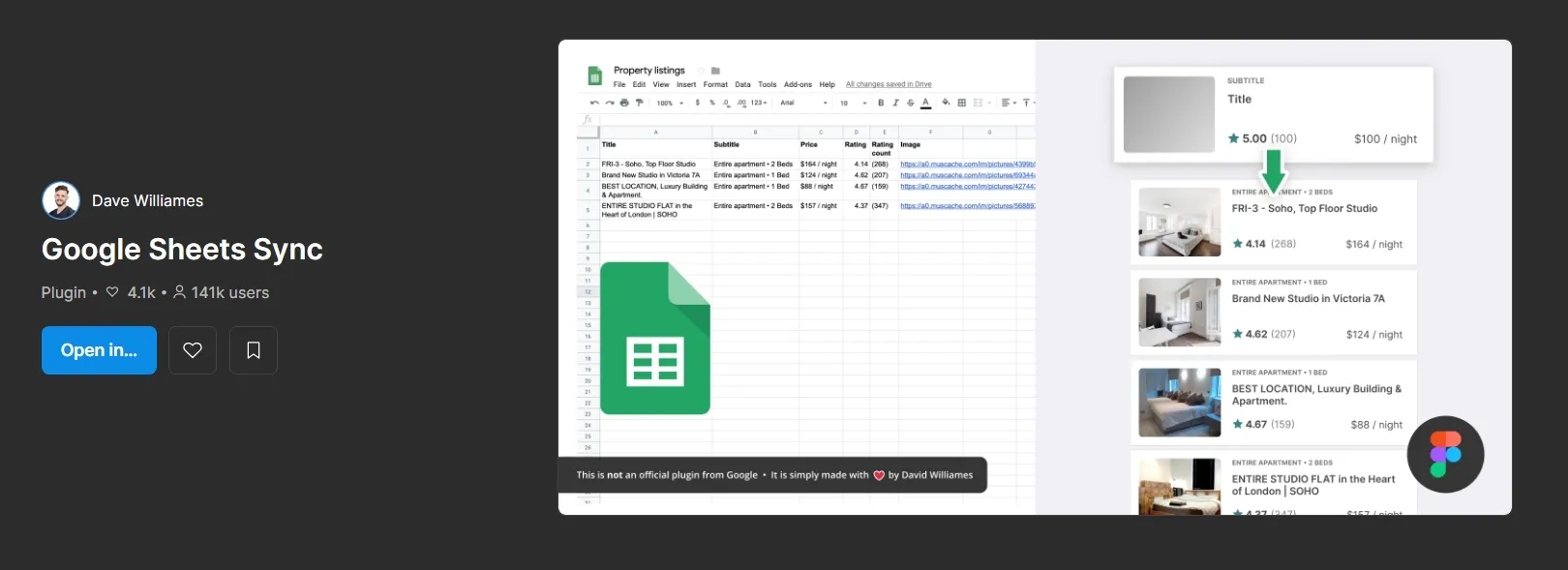The image size is (1568, 570).
Task: Click the small Sheets logo beside Property listings
Action: click(x=595, y=75)
